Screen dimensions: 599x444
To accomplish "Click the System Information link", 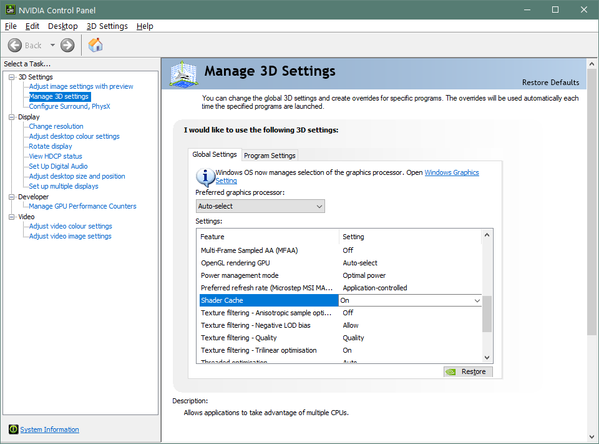I will click(50, 429).
